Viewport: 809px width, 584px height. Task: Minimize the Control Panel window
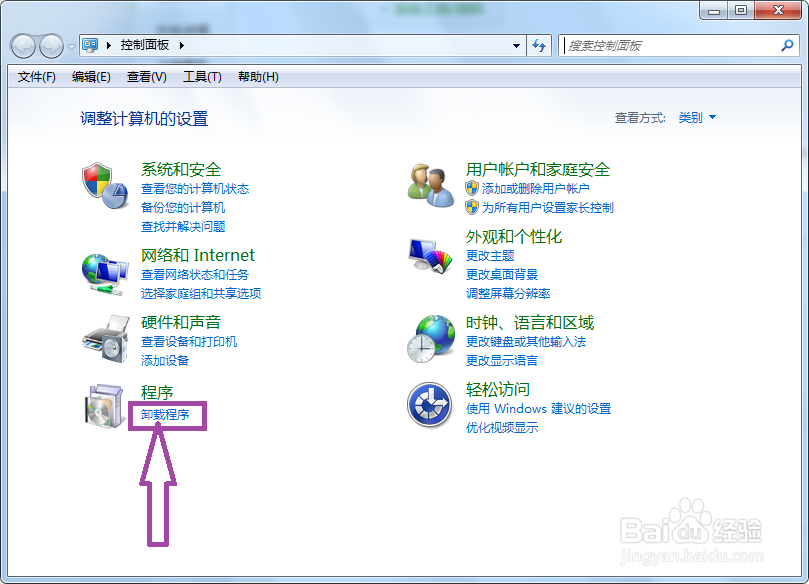point(714,10)
